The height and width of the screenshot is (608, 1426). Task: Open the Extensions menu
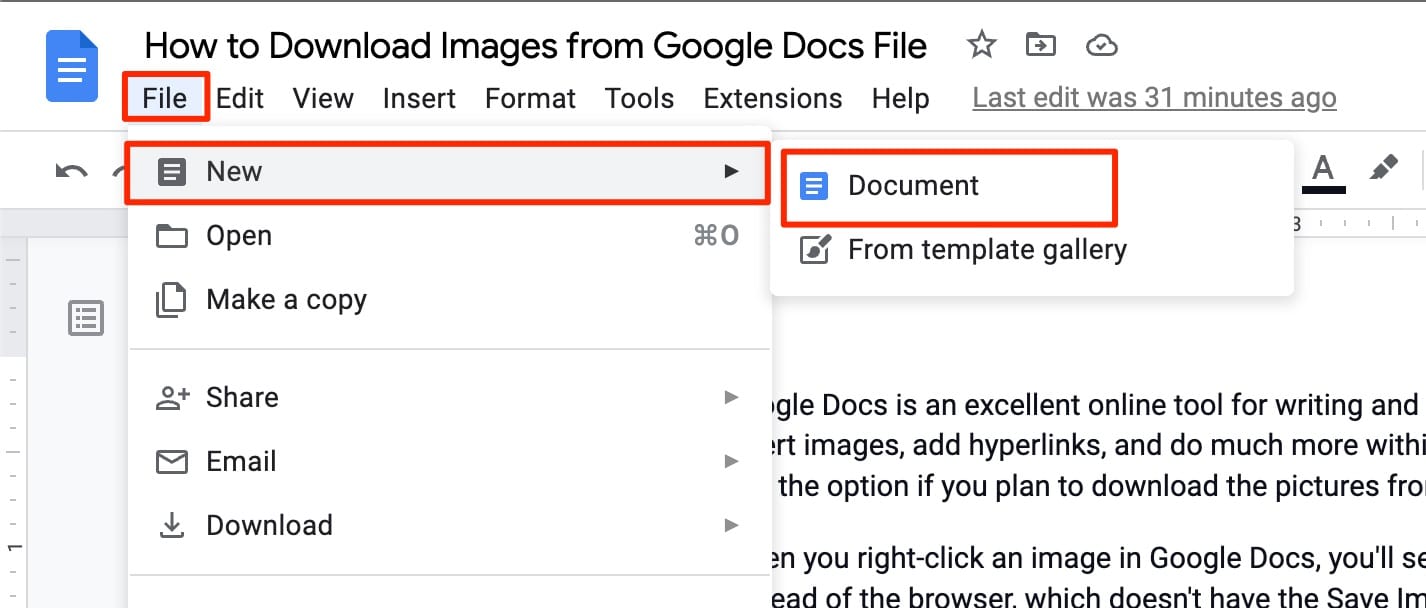(772, 98)
